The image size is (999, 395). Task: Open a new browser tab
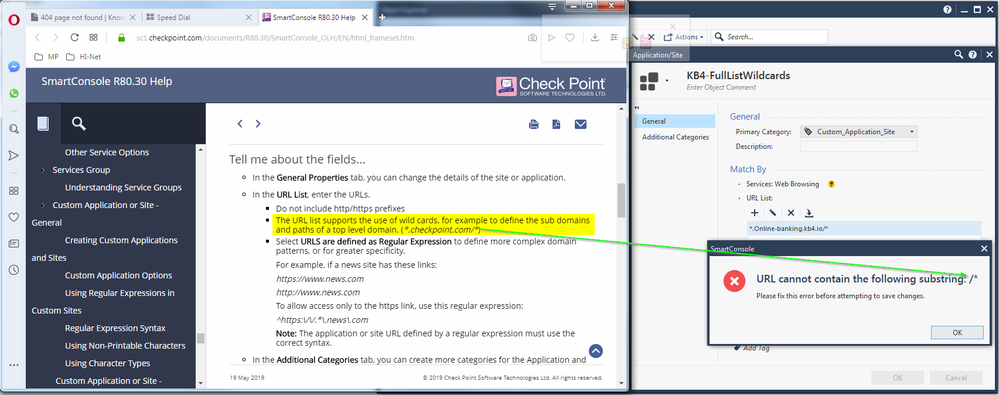pyautogui.click(x=382, y=18)
